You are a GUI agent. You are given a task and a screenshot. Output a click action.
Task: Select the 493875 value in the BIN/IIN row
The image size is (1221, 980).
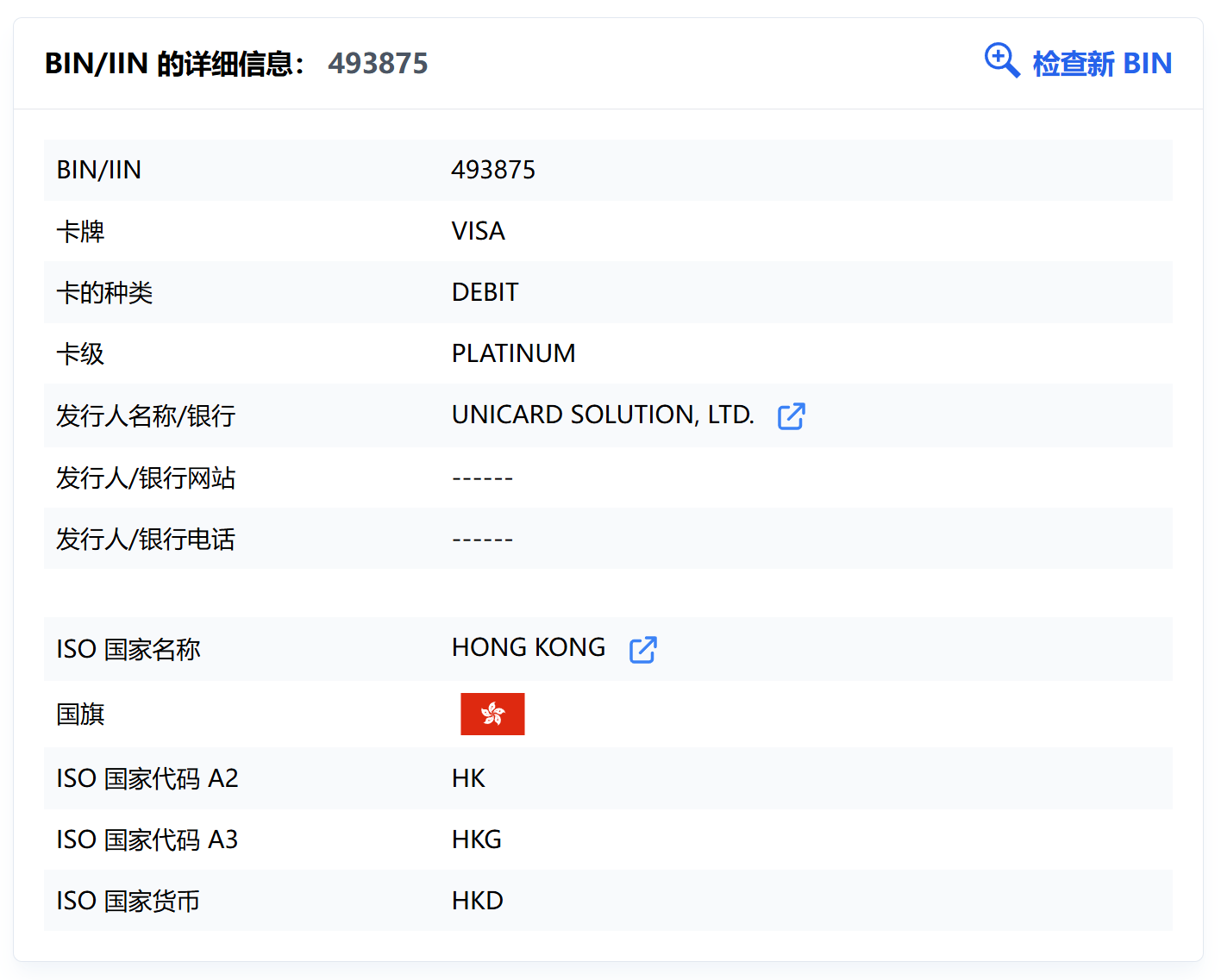coord(493,170)
